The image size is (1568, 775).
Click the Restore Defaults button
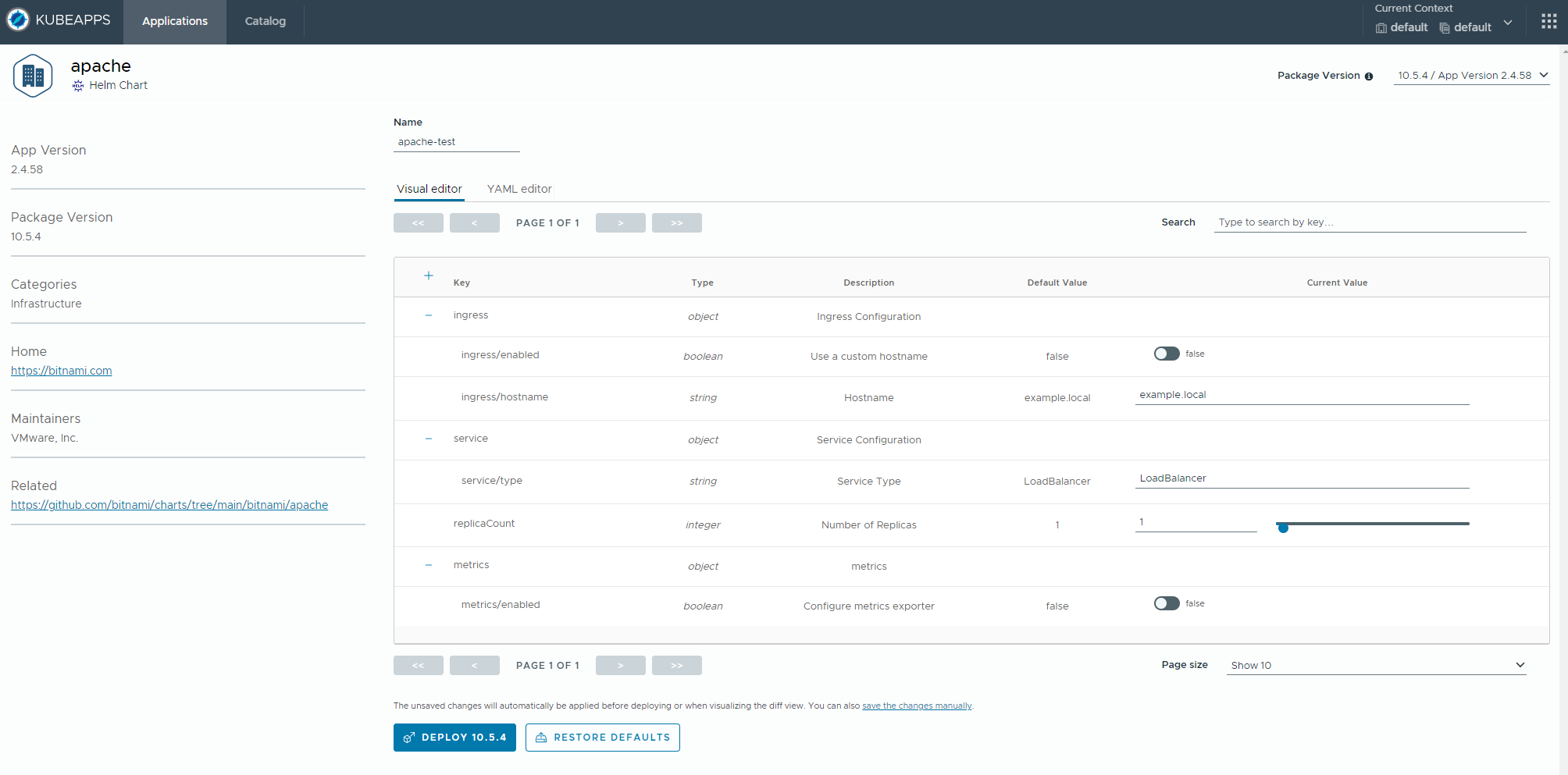602,738
